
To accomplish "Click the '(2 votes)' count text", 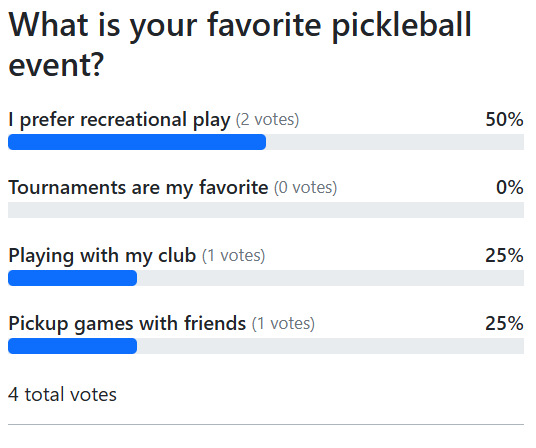I will (267, 120).
